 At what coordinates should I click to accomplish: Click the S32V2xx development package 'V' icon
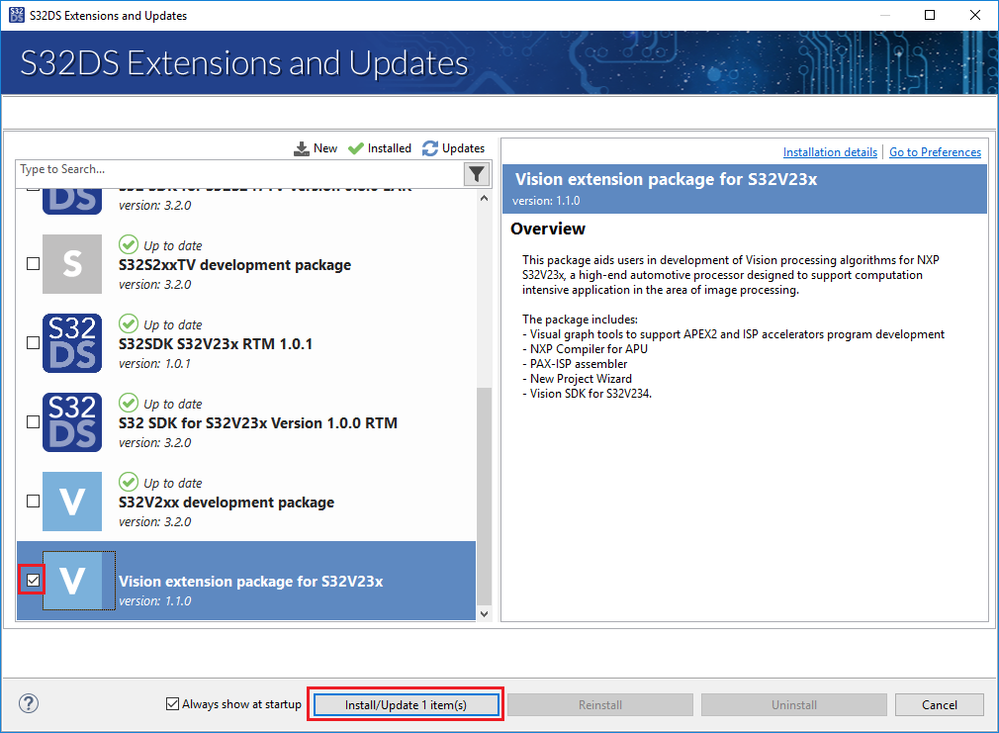click(72, 501)
